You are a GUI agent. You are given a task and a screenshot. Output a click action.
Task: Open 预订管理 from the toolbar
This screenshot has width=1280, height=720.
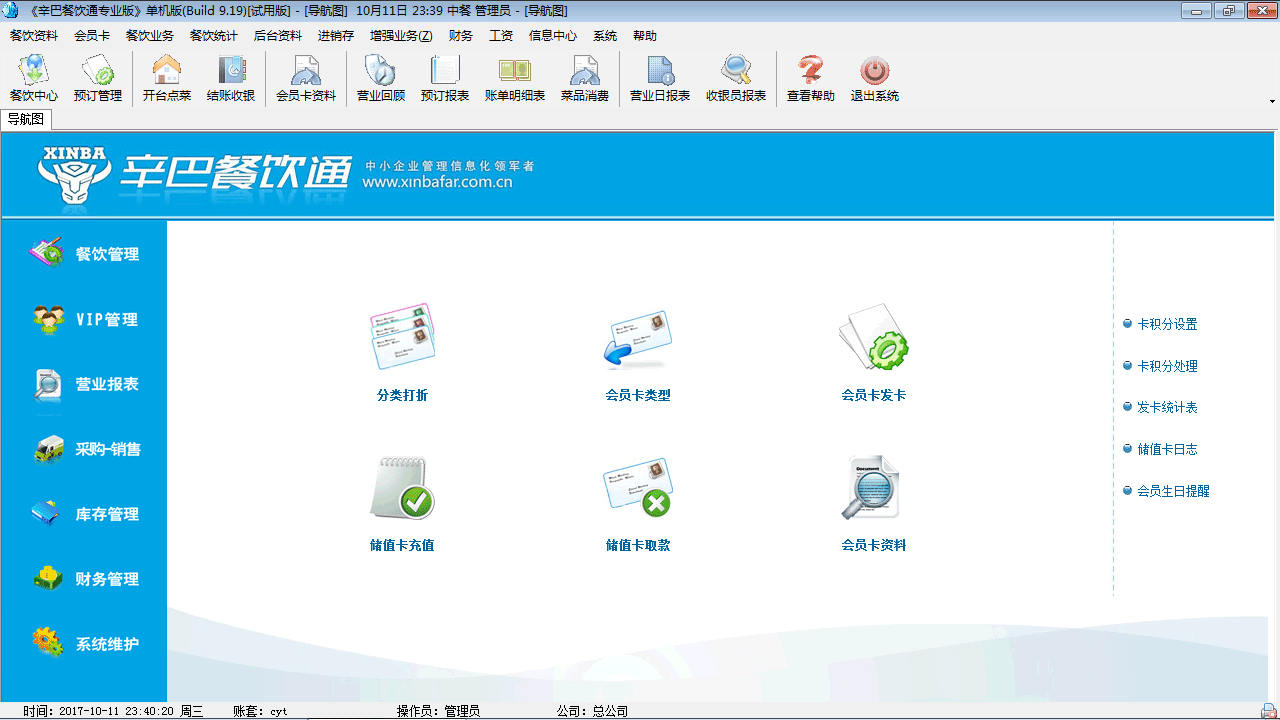point(97,79)
